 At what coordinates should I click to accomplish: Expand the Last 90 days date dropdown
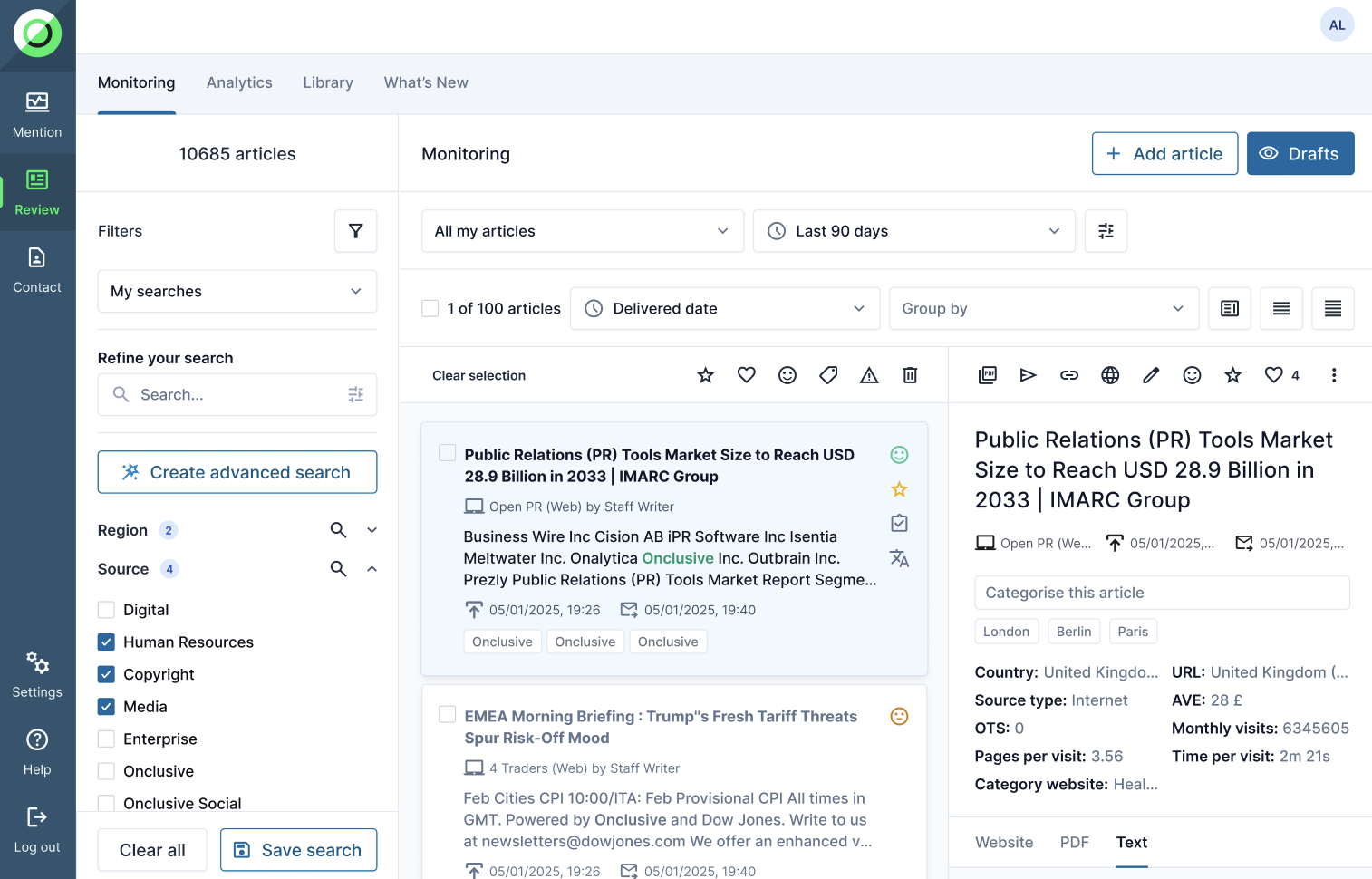(x=913, y=231)
